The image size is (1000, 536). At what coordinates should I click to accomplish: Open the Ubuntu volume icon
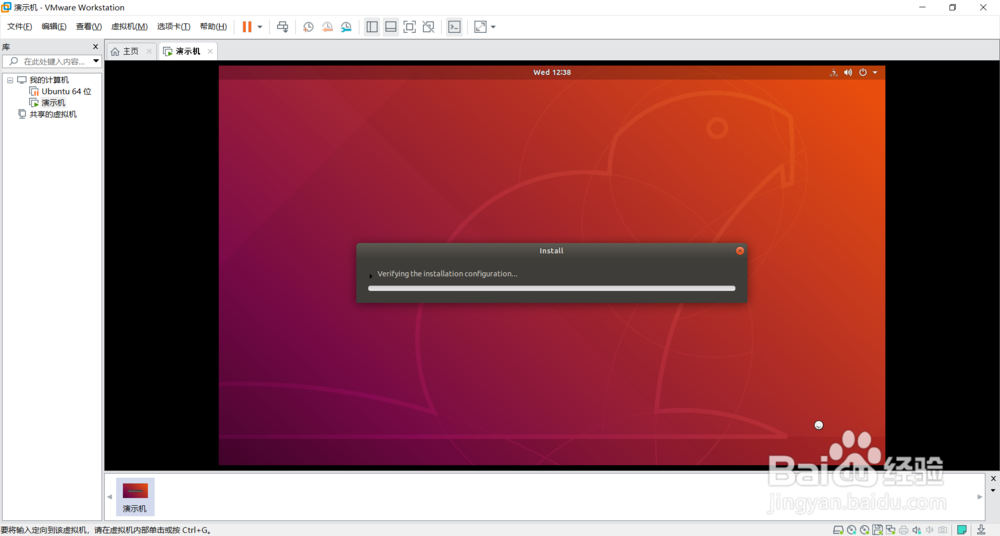pos(848,72)
